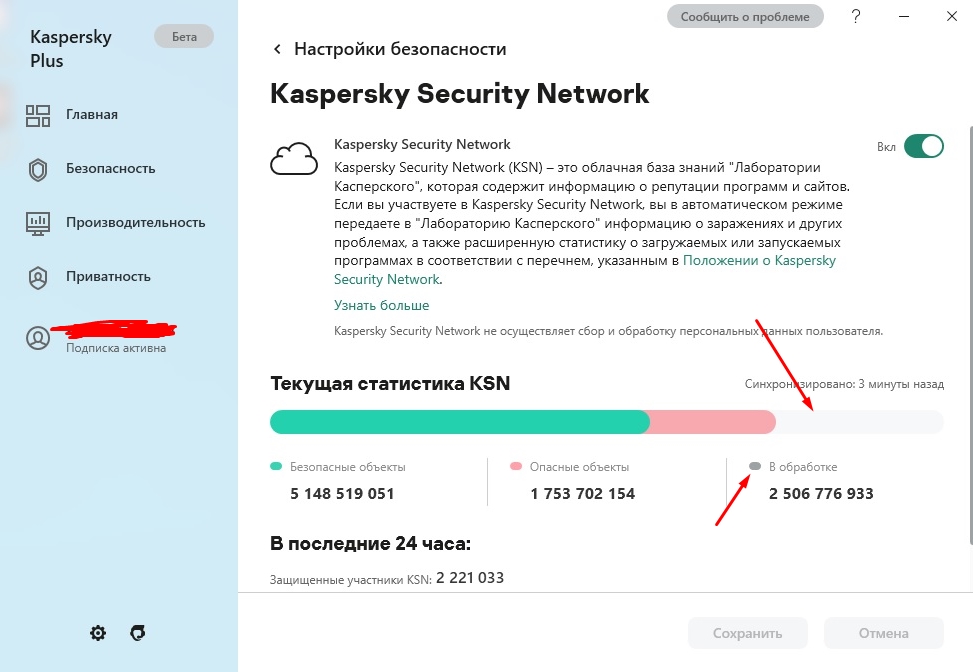973x672 pixels.
Task: Open the Безопасность section in sidebar
Action: (110, 169)
